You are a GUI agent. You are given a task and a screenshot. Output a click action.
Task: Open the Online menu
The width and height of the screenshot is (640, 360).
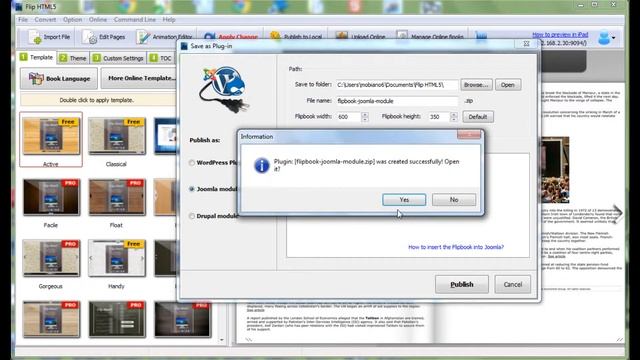(98, 20)
